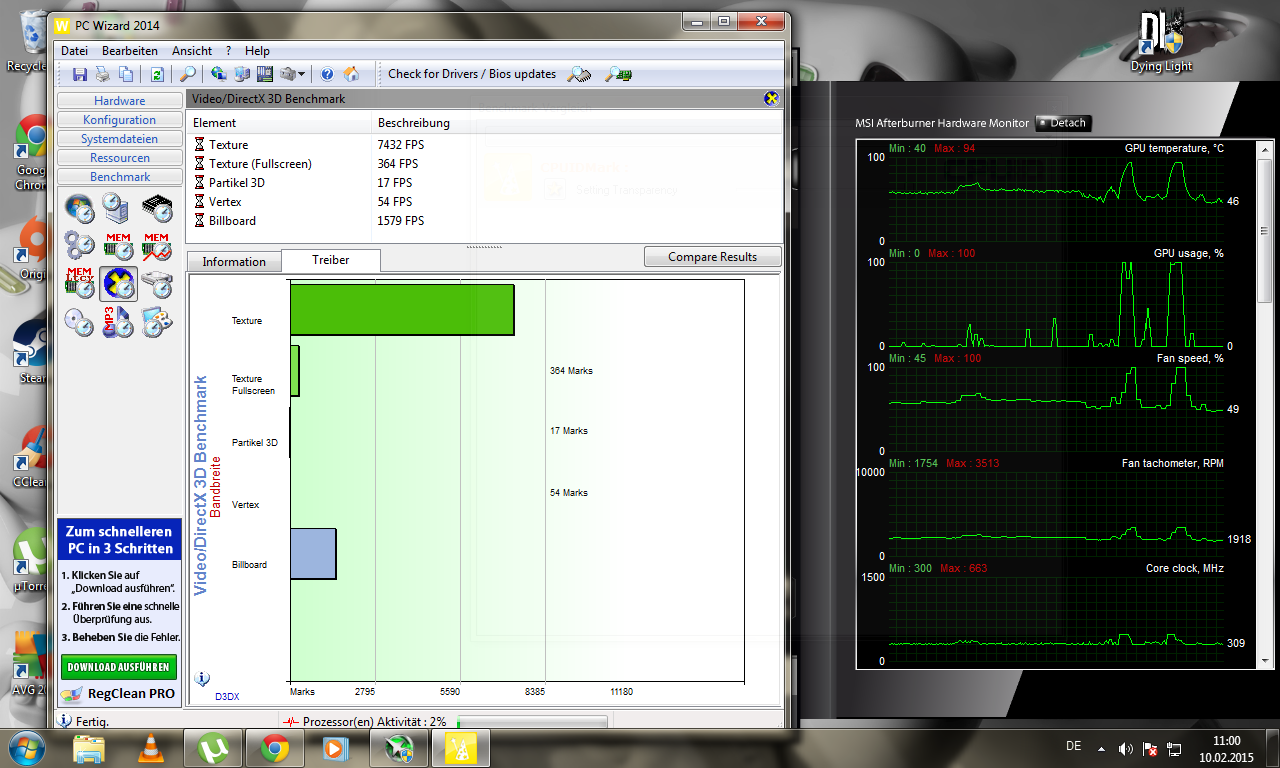Click the Beschreibung column header

tap(576, 123)
